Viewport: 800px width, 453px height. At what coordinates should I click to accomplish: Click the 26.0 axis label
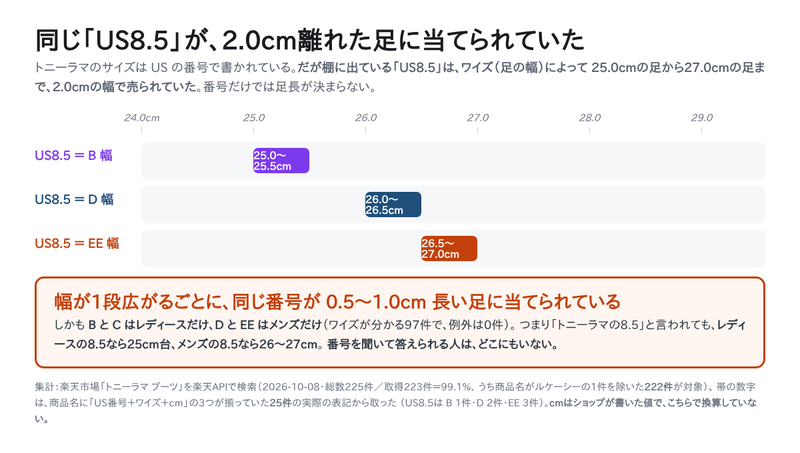point(366,118)
